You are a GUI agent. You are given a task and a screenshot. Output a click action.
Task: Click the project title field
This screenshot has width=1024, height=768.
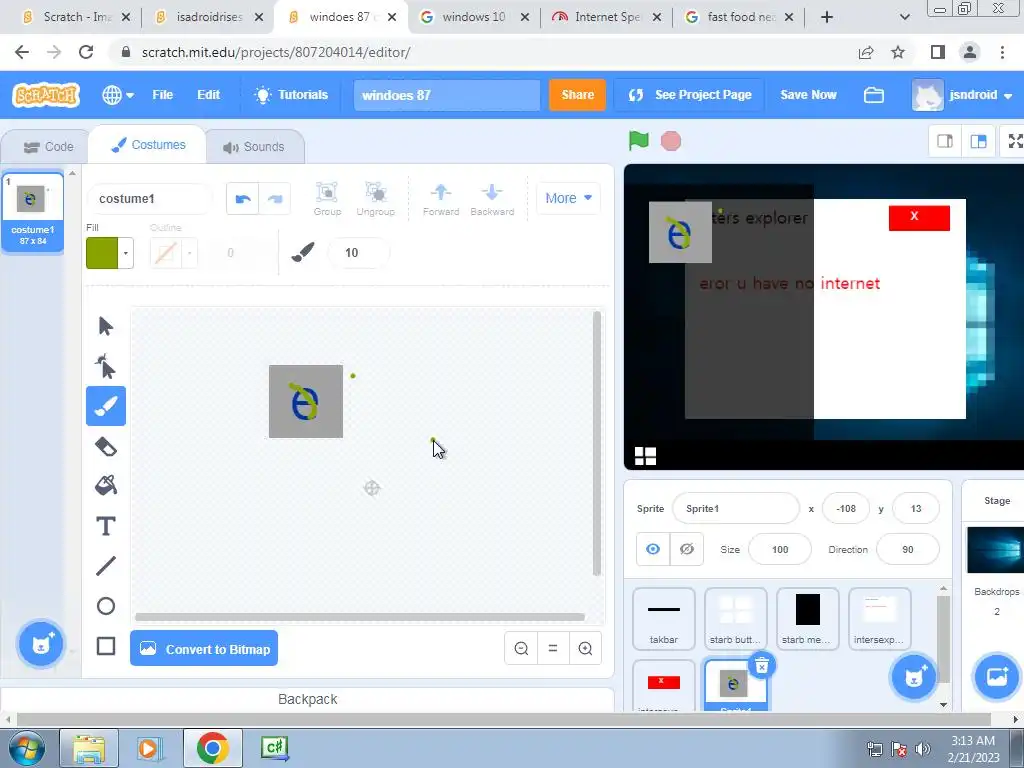click(447, 95)
